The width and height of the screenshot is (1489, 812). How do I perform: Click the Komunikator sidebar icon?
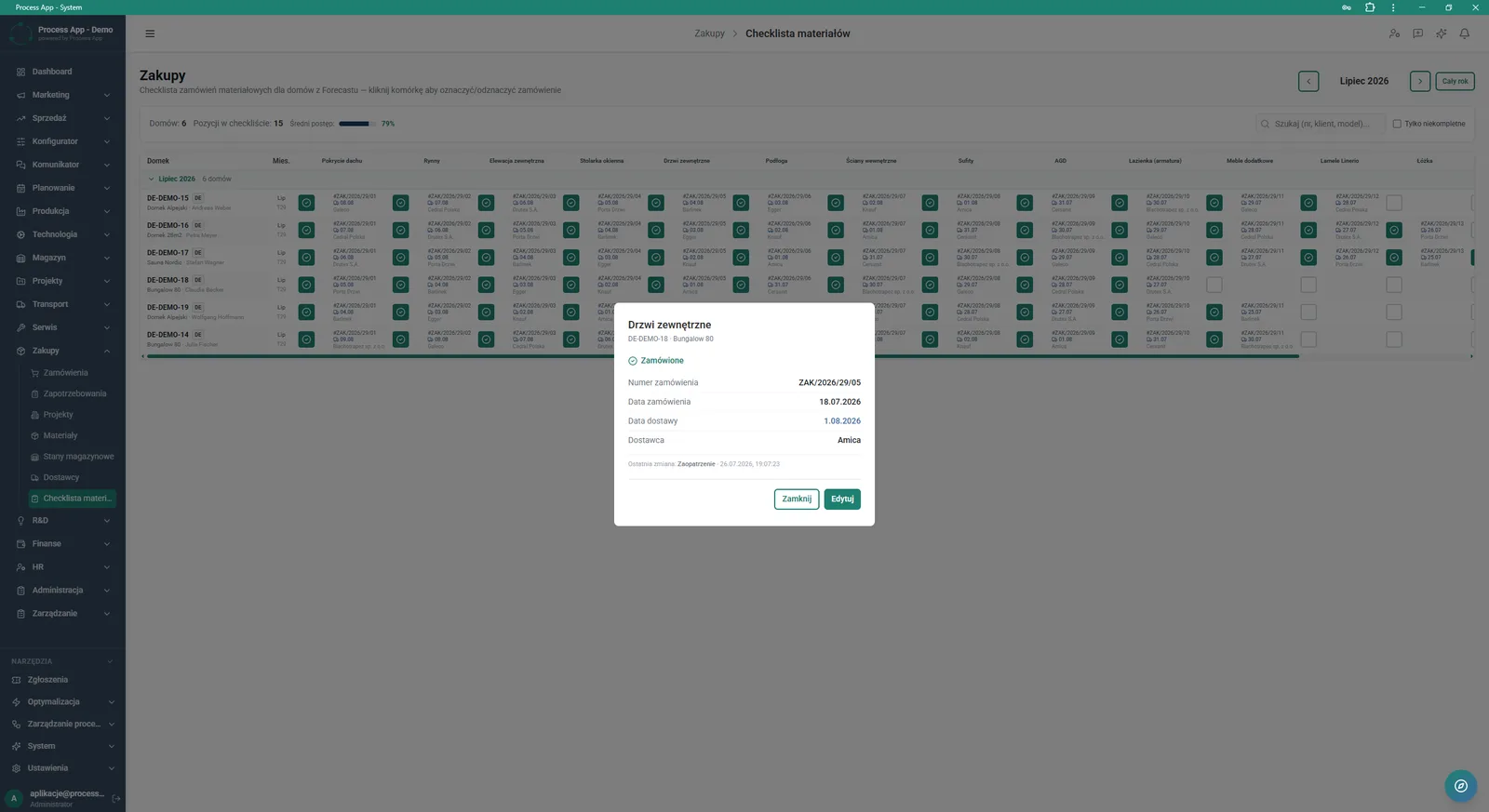pos(20,165)
